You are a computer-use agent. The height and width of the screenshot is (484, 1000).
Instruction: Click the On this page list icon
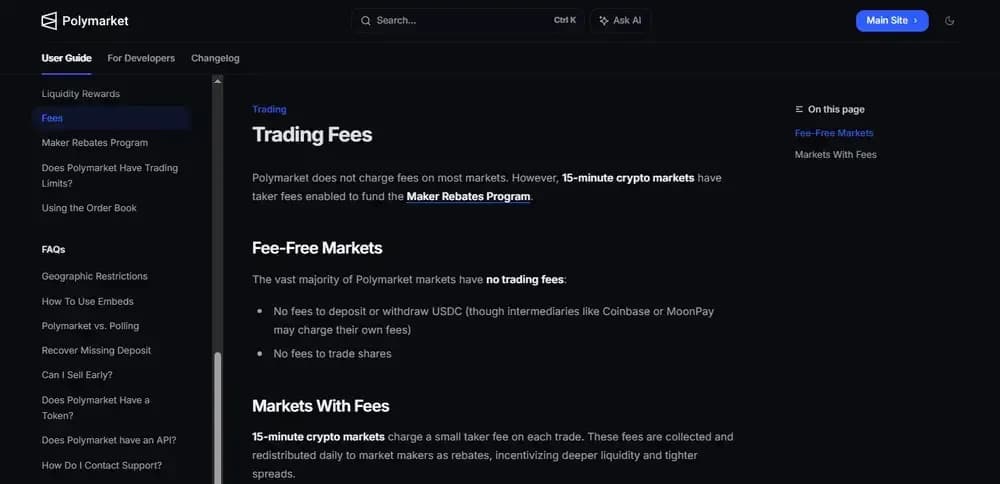(x=799, y=110)
